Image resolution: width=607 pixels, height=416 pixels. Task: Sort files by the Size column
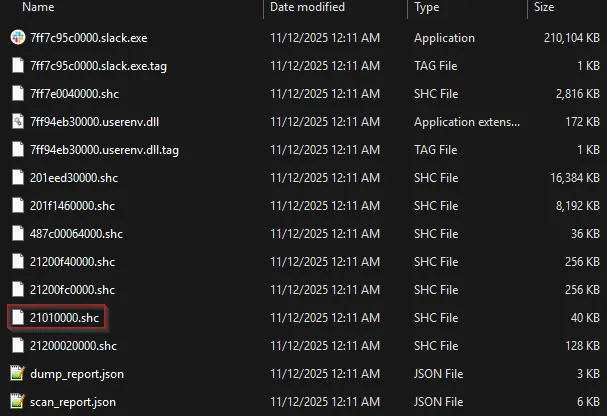[545, 8]
